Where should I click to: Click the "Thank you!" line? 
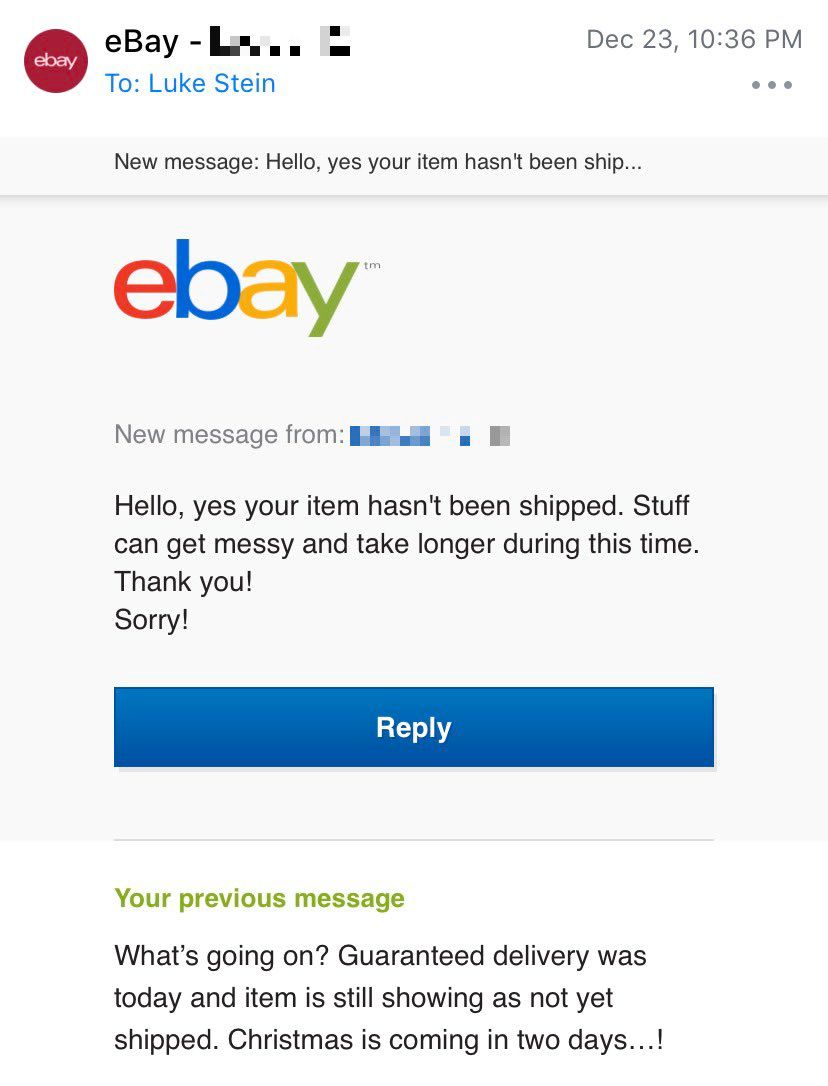click(184, 582)
